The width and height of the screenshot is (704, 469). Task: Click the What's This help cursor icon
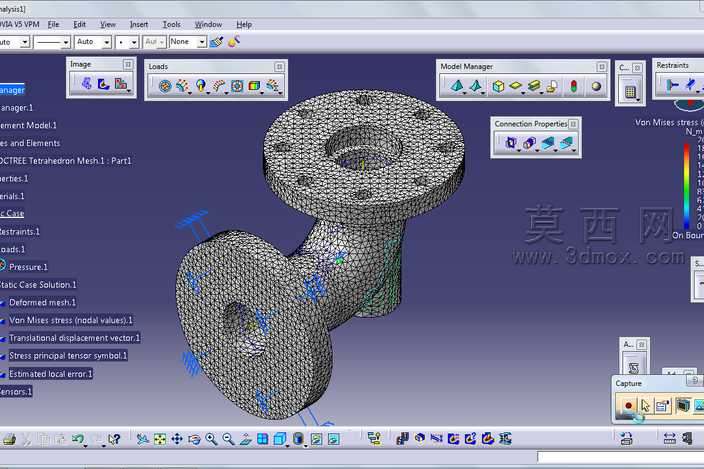click(114, 439)
